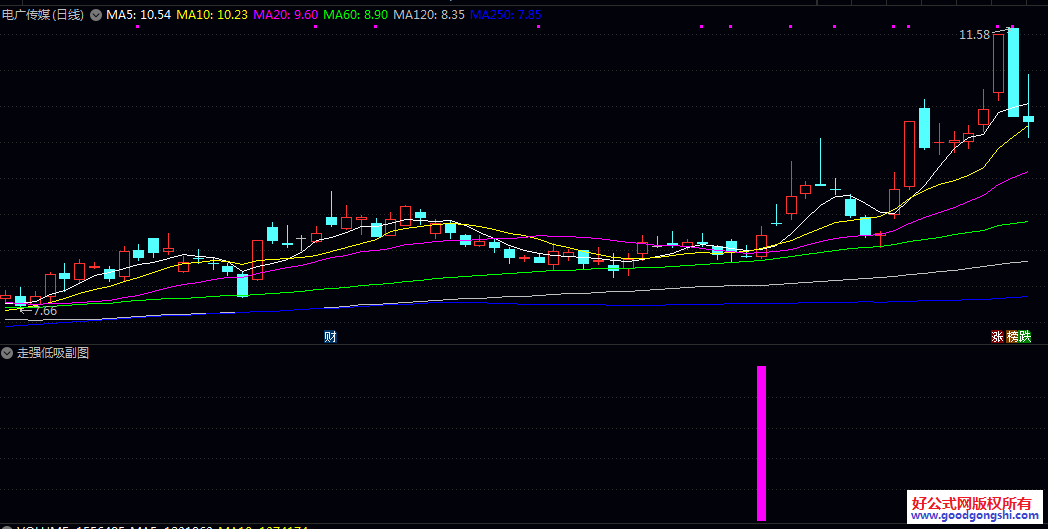
Task: Click the 7.66 low price label
Action: (x=44, y=311)
